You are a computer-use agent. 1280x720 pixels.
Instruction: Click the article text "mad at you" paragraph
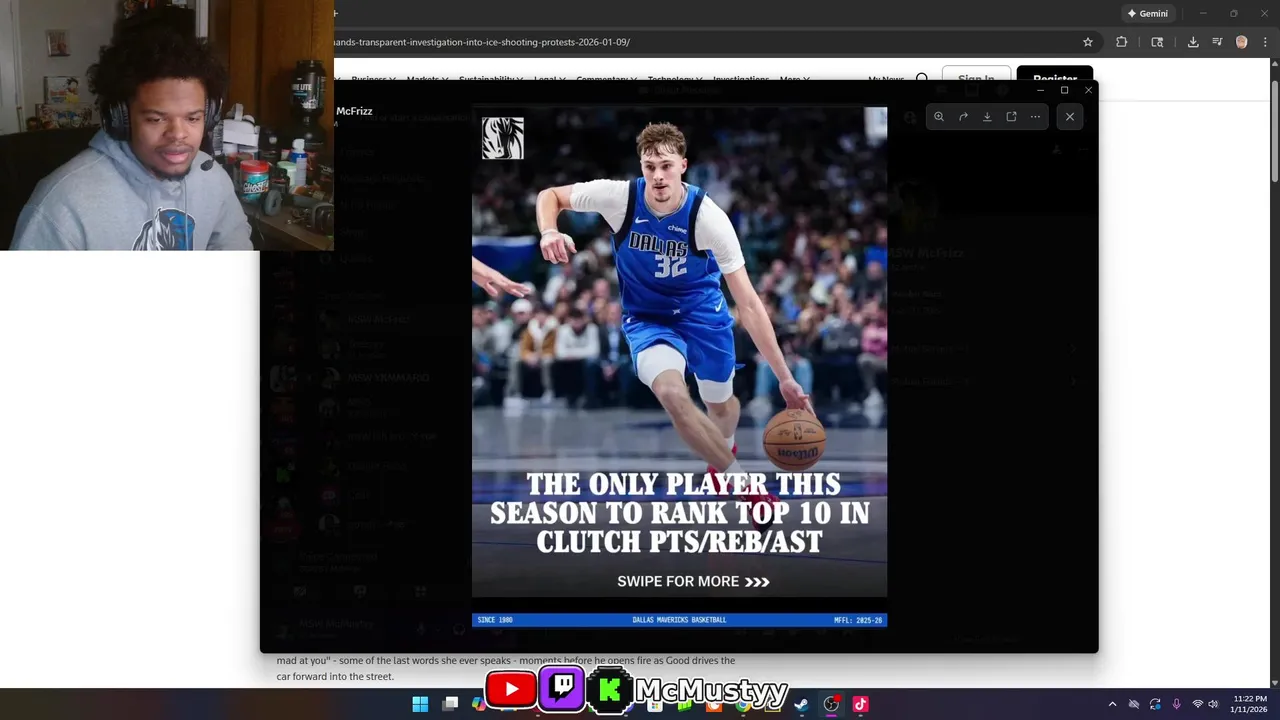coord(506,668)
